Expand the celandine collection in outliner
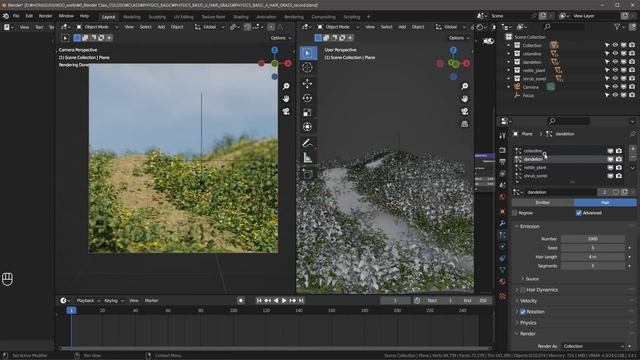The width and height of the screenshot is (640, 360). click(x=509, y=54)
